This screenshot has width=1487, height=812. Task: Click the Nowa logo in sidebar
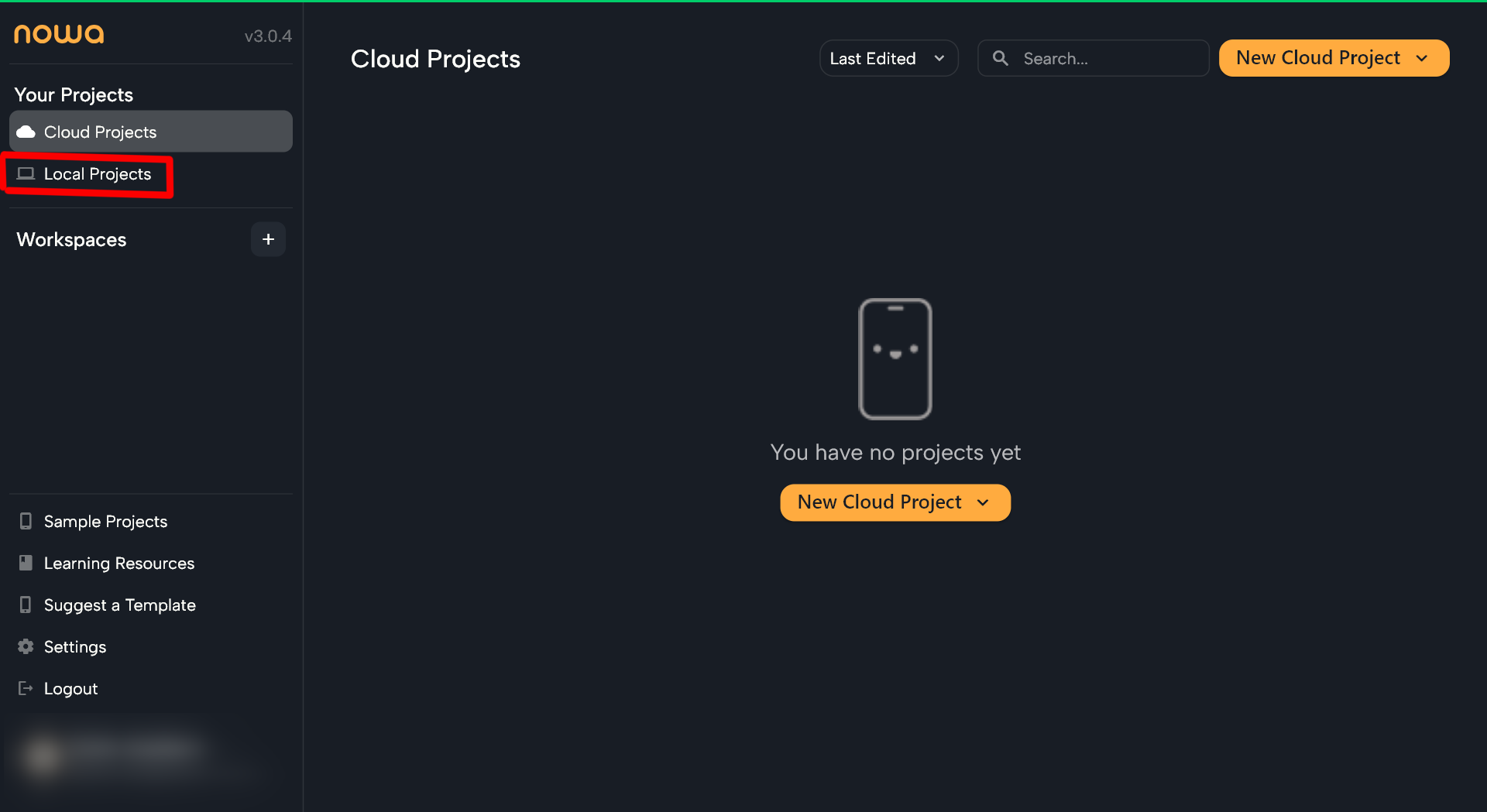click(59, 34)
